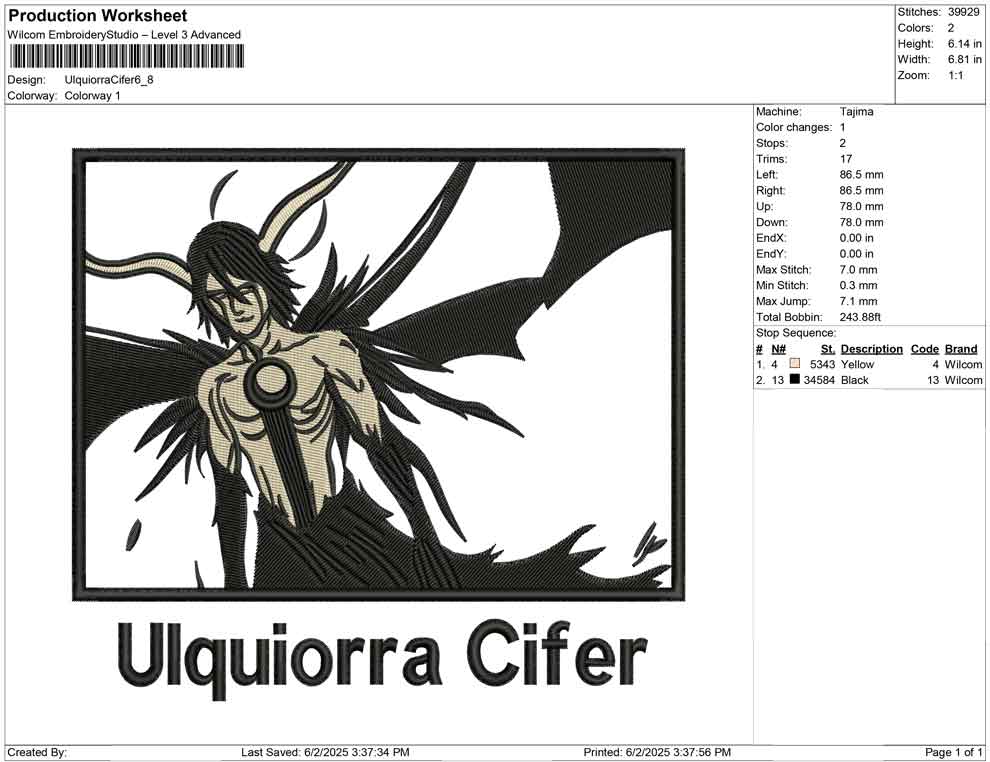
Task: Click the Zoom value '1:1'
Action: click(956, 75)
